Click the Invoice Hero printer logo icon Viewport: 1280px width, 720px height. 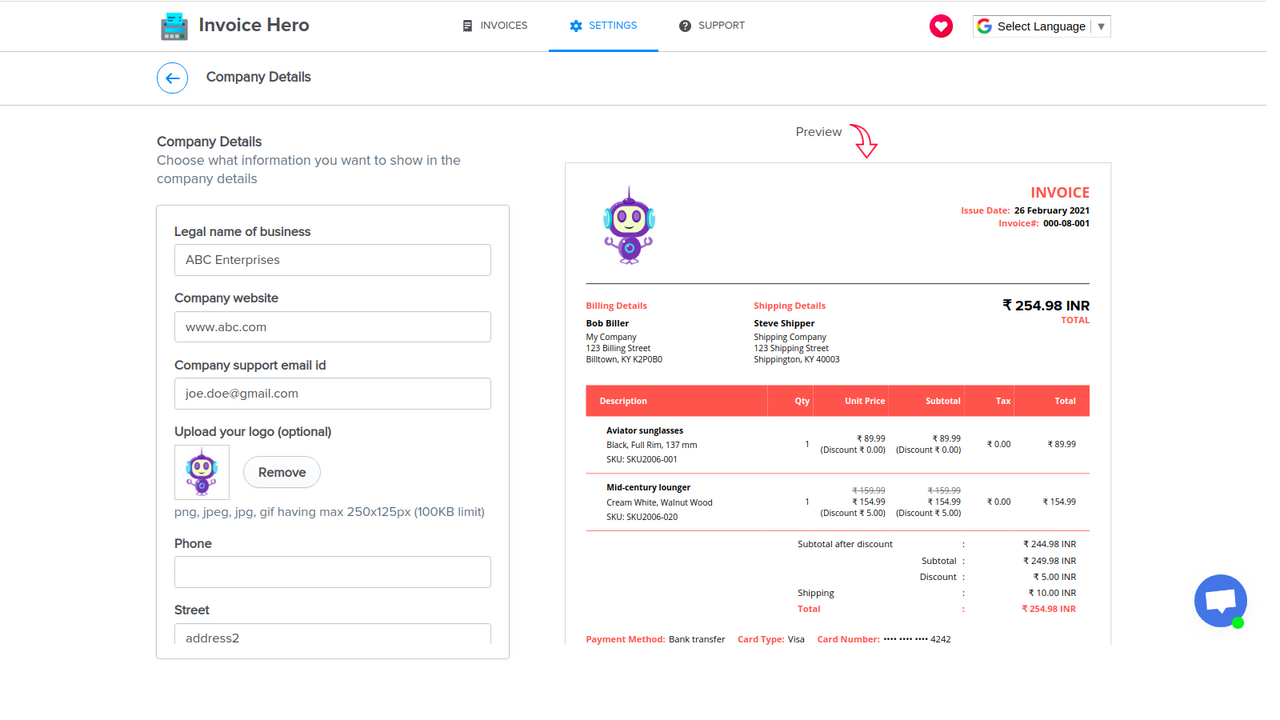click(174, 25)
